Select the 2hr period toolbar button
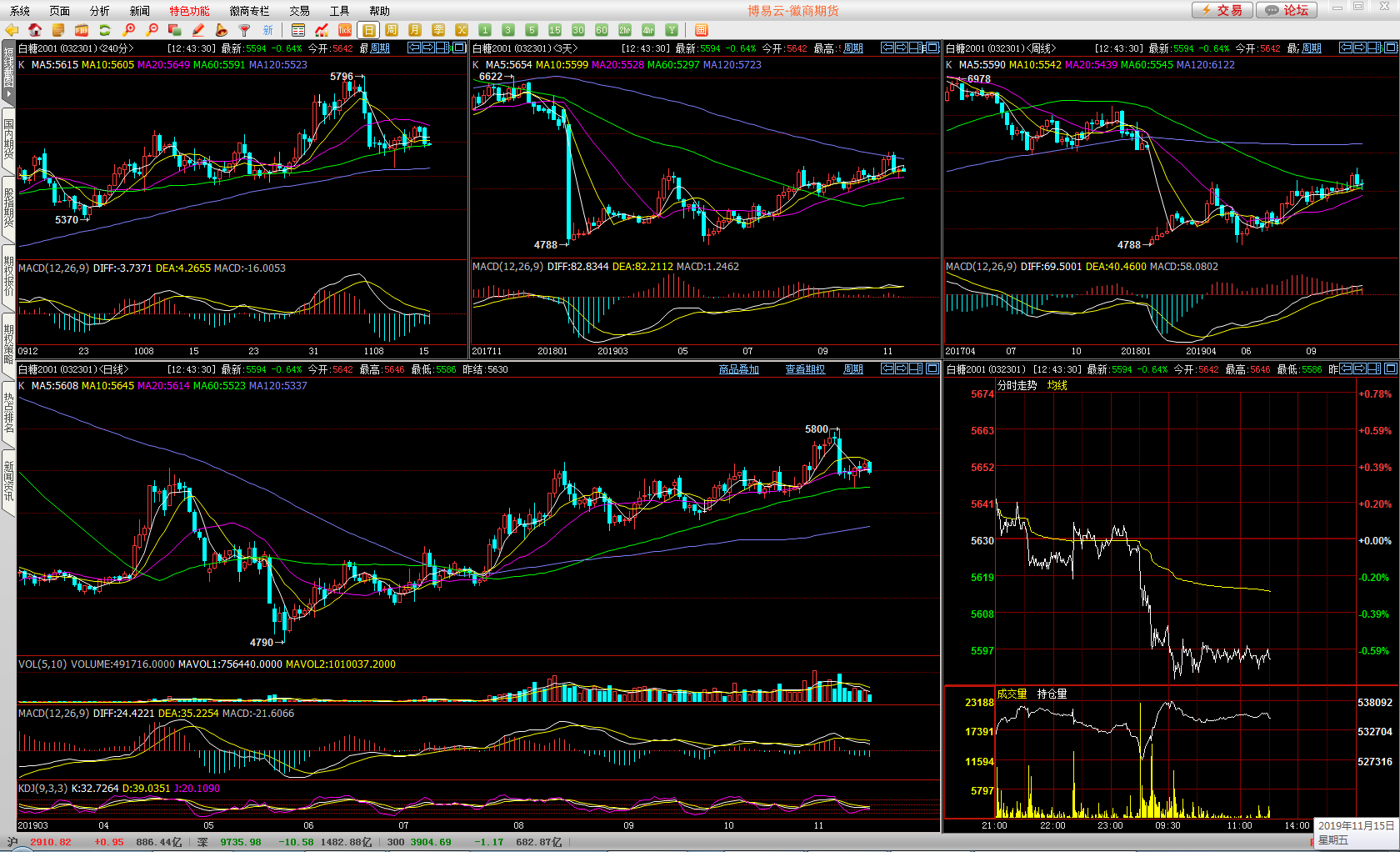The width and height of the screenshot is (1400, 852). (625, 30)
